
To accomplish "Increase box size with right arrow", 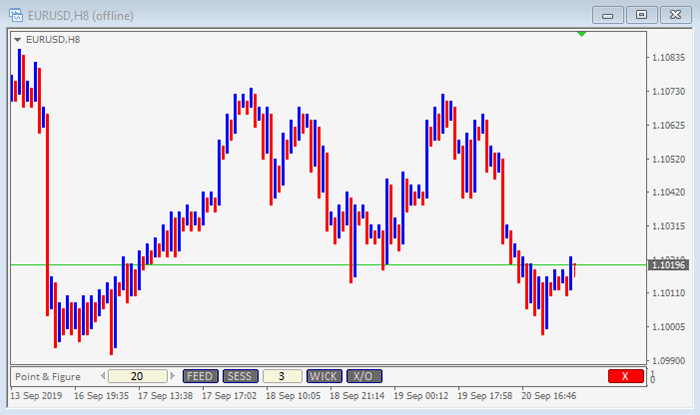I will [x=172, y=376].
